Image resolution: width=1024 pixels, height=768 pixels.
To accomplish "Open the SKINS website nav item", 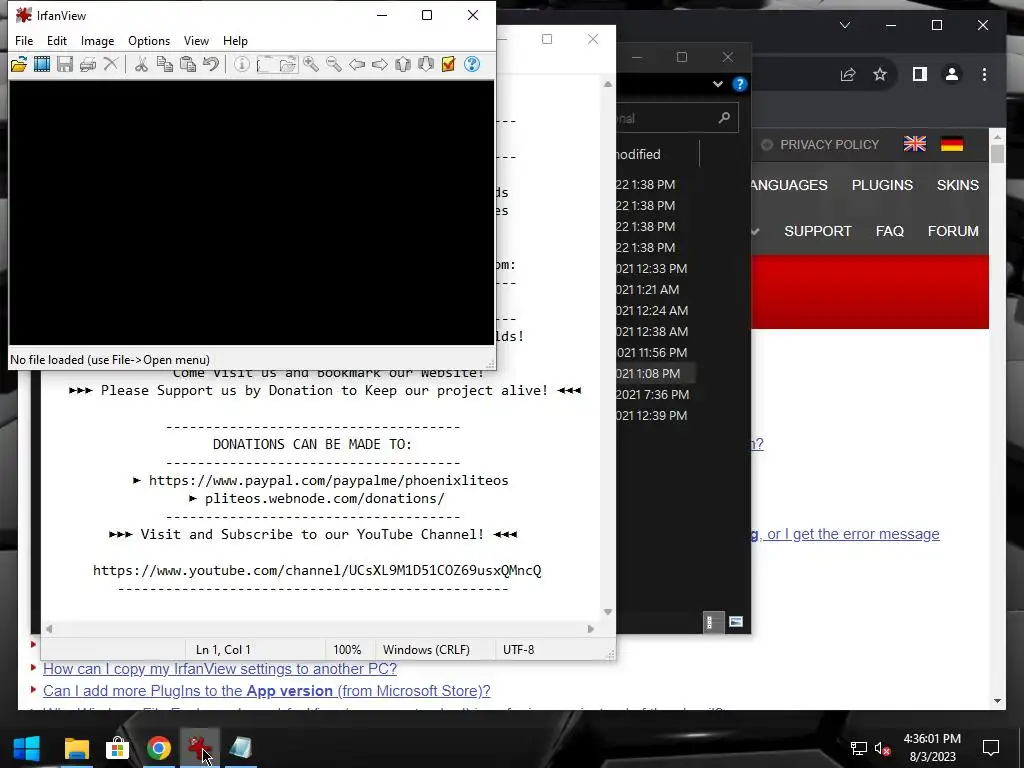I will pos(957,185).
